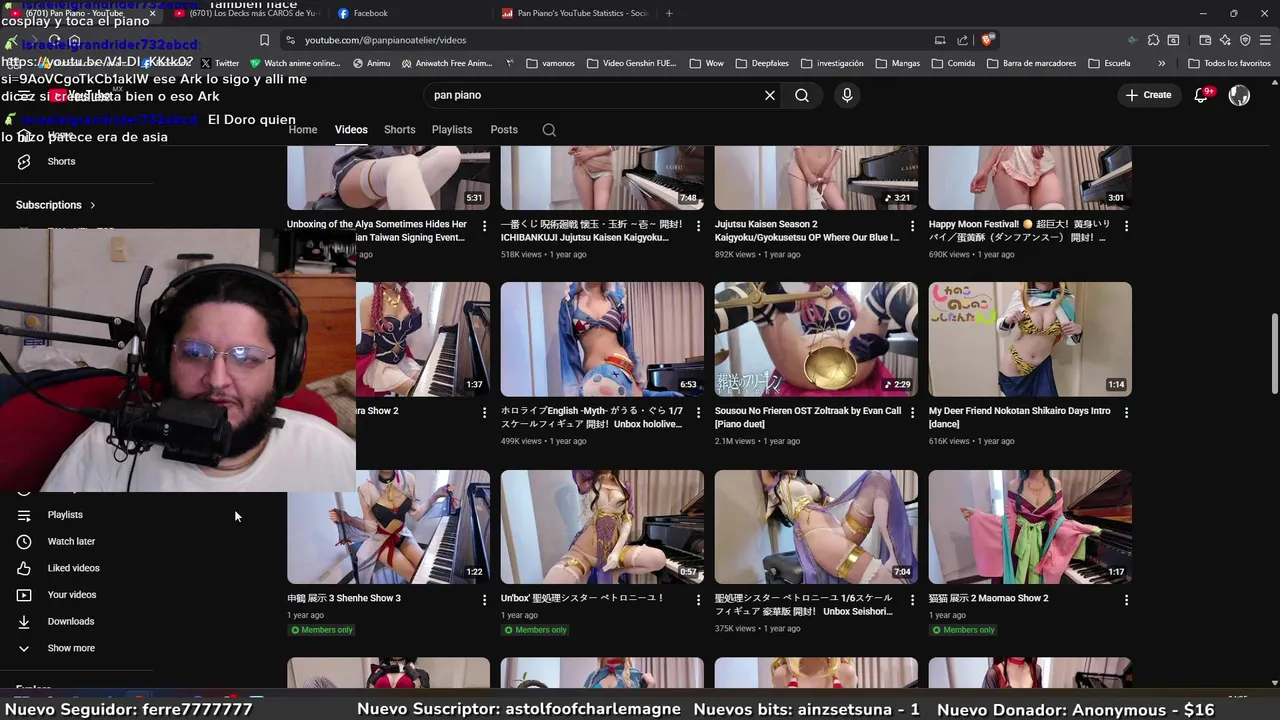Open the Video Genshin FUE bookmark folder
The height and width of the screenshot is (720, 1280).
point(632,63)
